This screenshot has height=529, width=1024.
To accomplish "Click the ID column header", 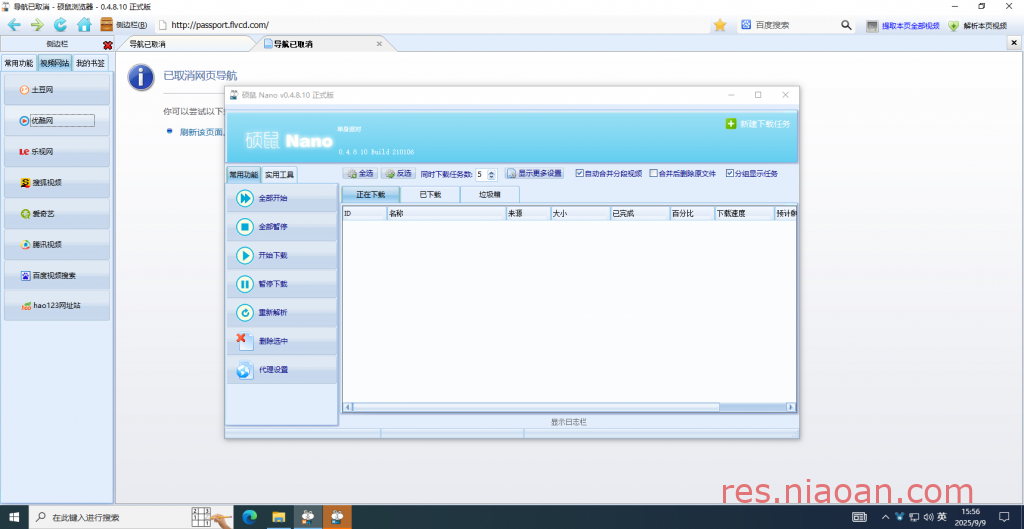I will [364, 213].
